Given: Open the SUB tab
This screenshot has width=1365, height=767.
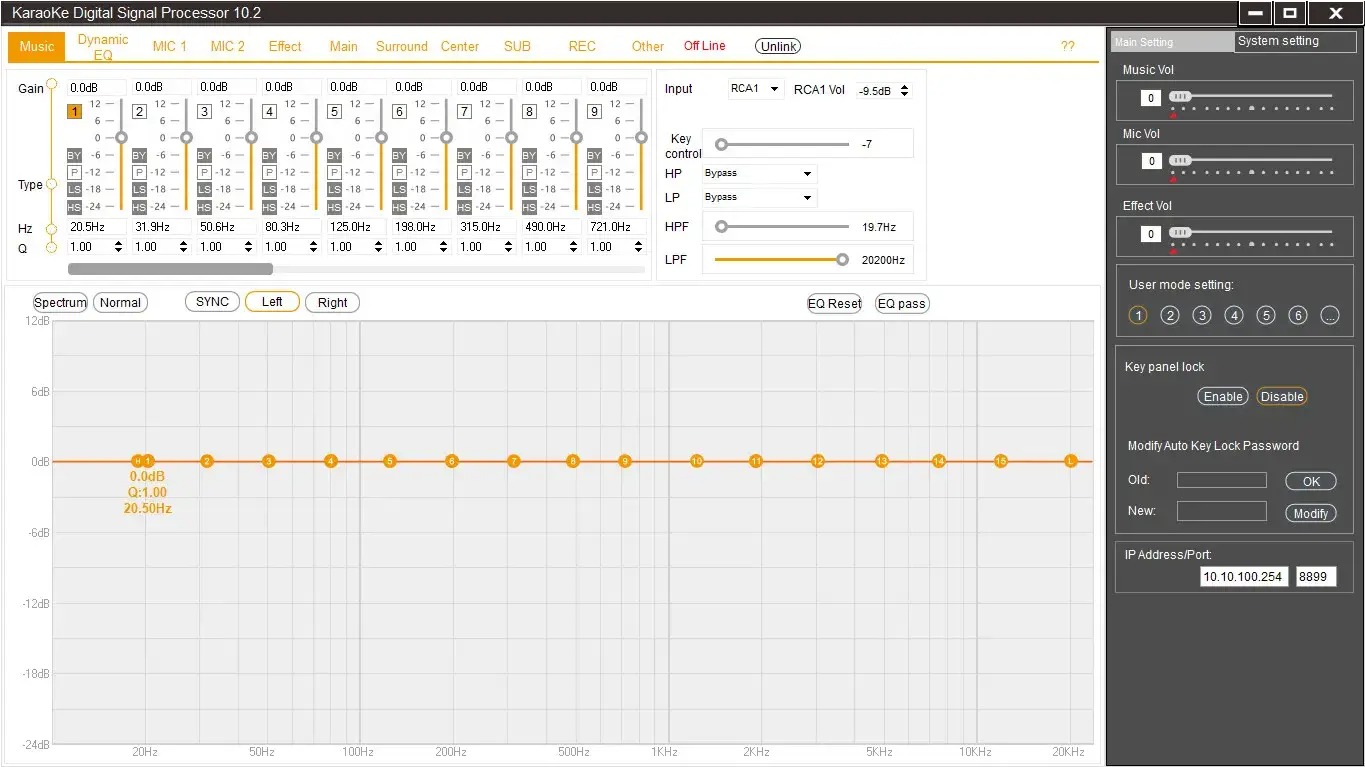Looking at the screenshot, I should (x=517, y=46).
